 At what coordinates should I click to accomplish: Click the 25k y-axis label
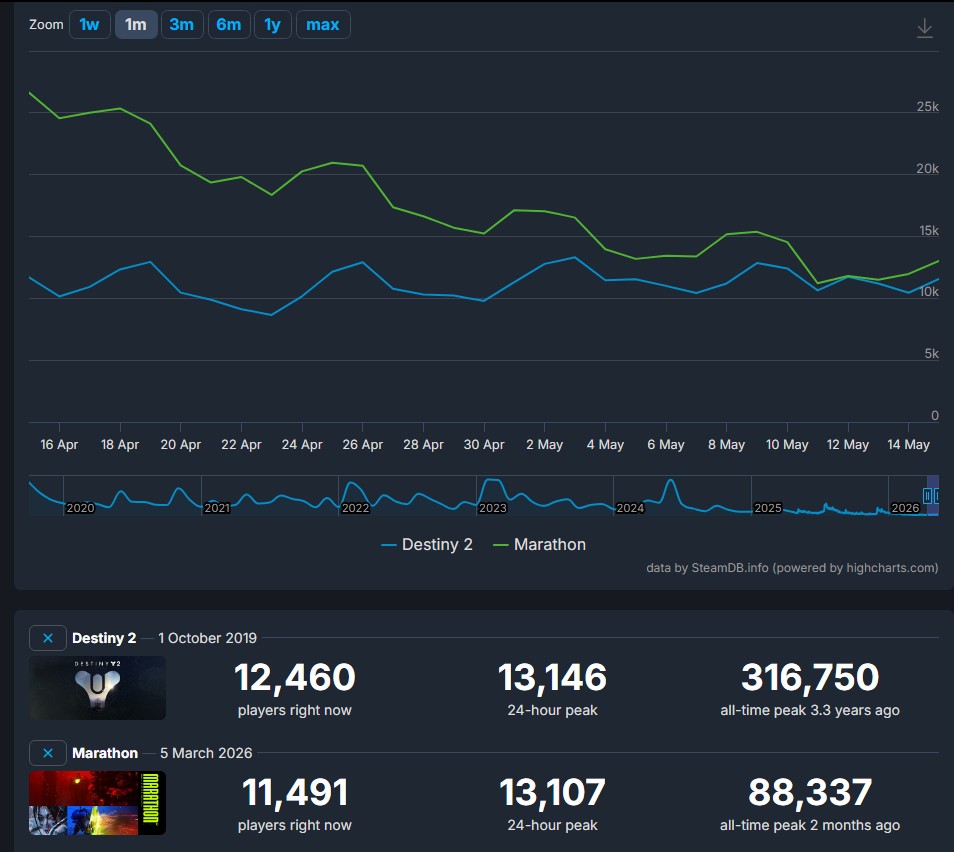click(927, 106)
